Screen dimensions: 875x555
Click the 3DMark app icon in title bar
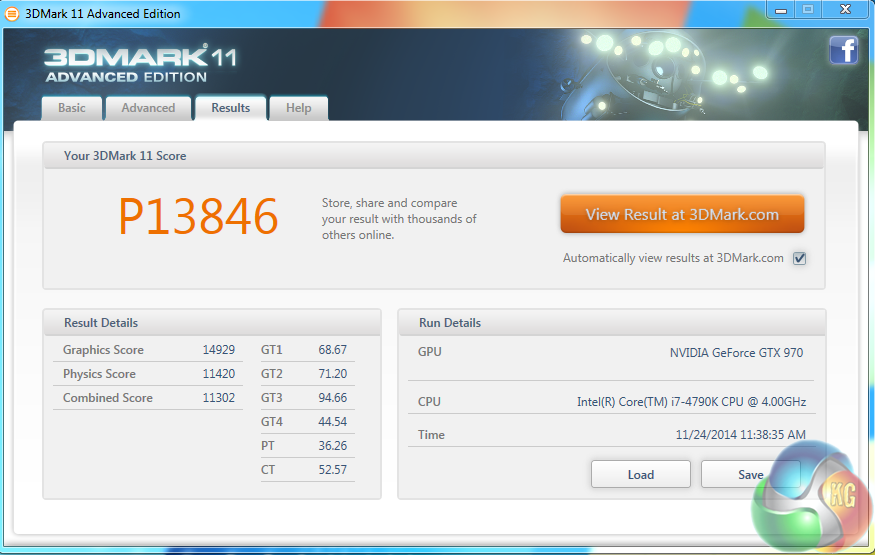click(12, 13)
